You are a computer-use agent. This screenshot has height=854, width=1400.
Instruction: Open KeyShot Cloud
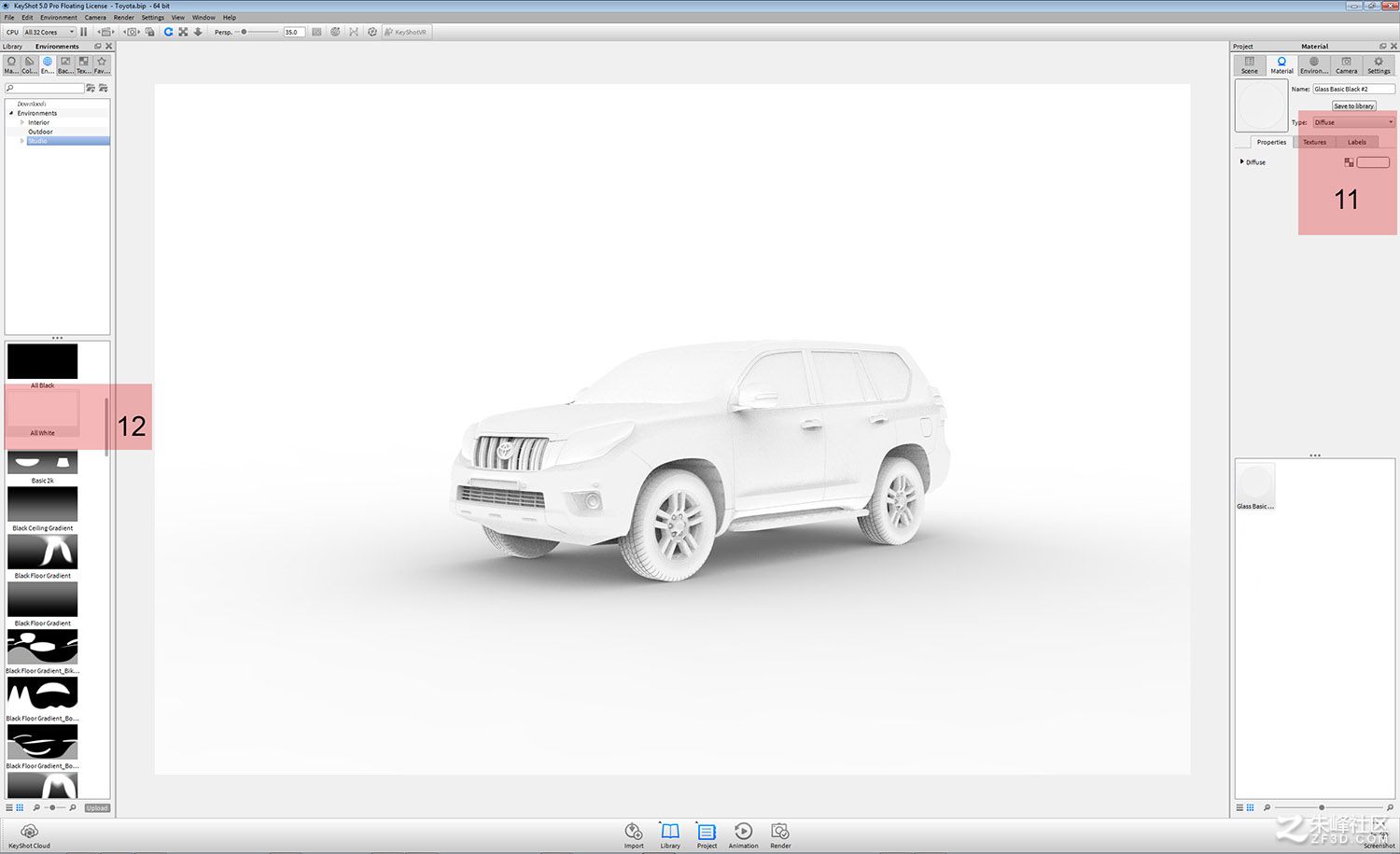(x=29, y=836)
